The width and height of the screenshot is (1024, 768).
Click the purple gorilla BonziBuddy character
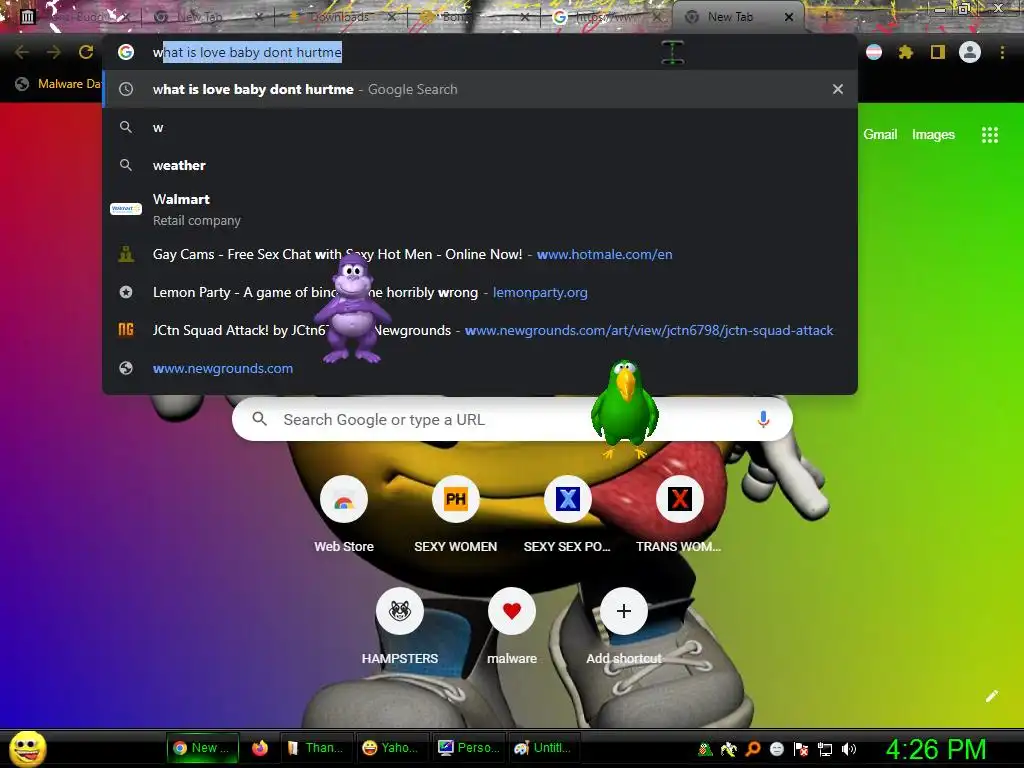(x=352, y=307)
